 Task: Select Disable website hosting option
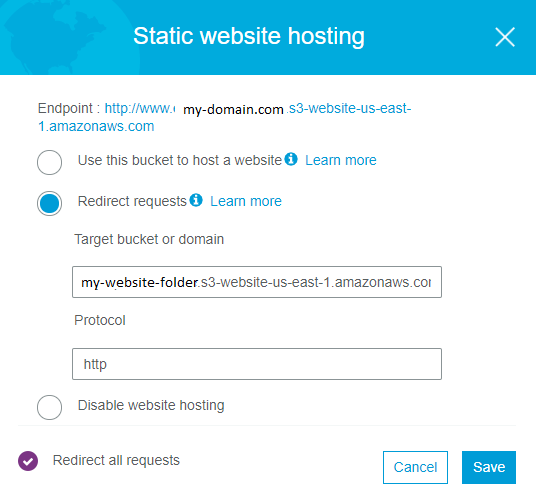(x=50, y=407)
